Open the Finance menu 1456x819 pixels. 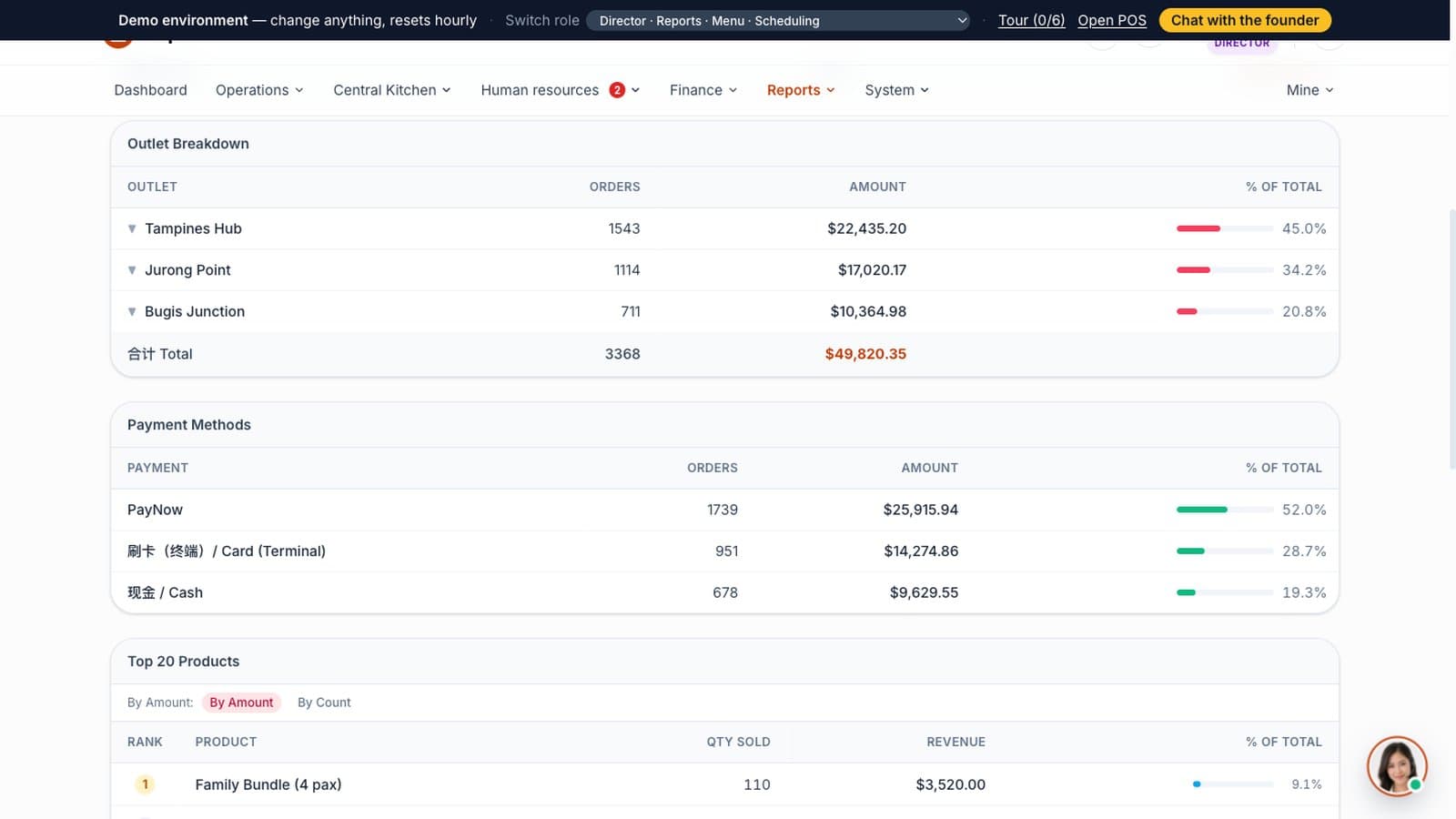pyautogui.click(x=703, y=90)
